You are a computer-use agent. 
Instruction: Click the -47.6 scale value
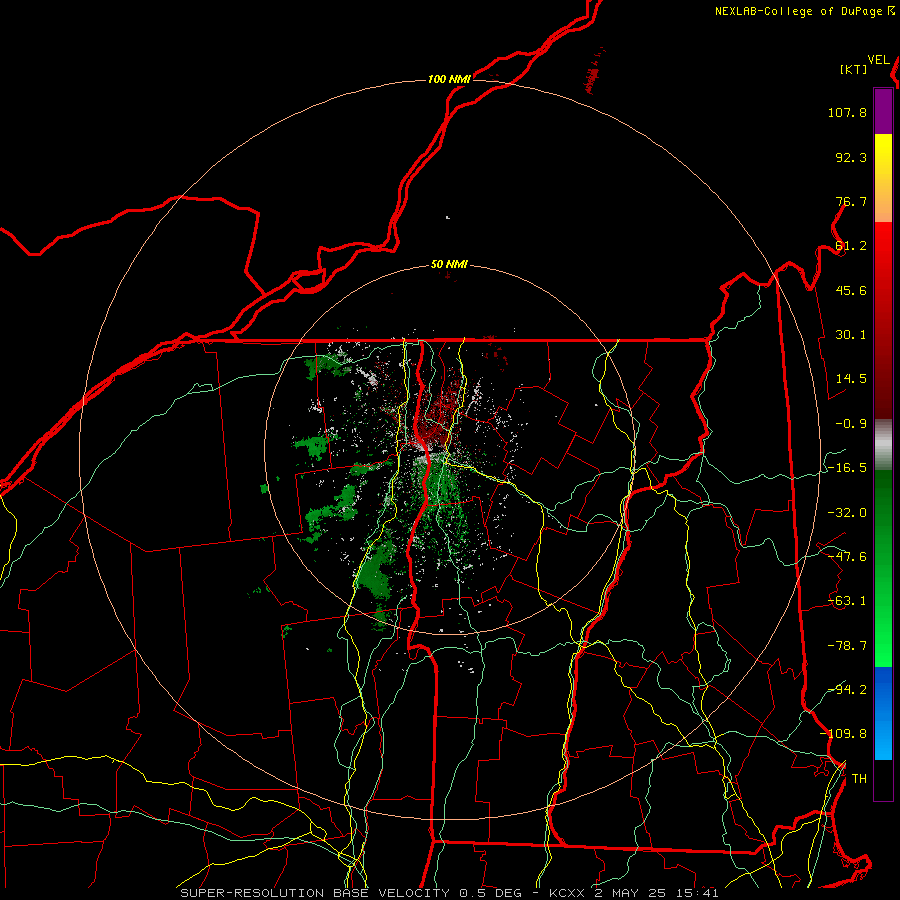(847, 557)
